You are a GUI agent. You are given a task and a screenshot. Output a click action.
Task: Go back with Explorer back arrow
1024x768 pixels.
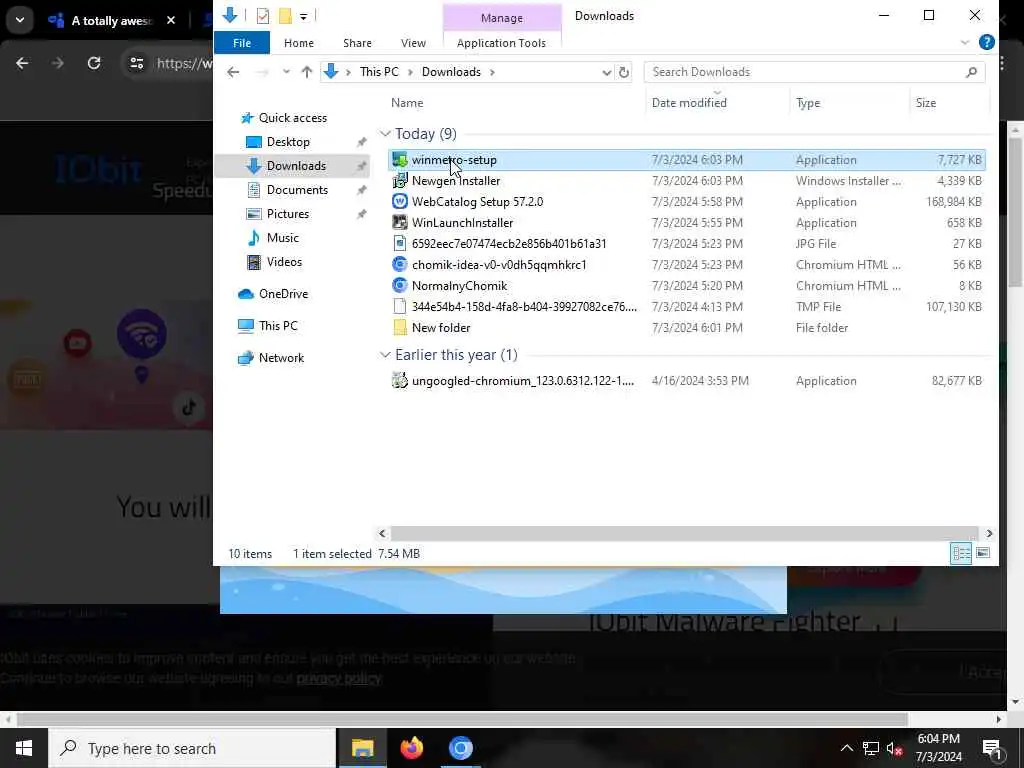(x=233, y=72)
